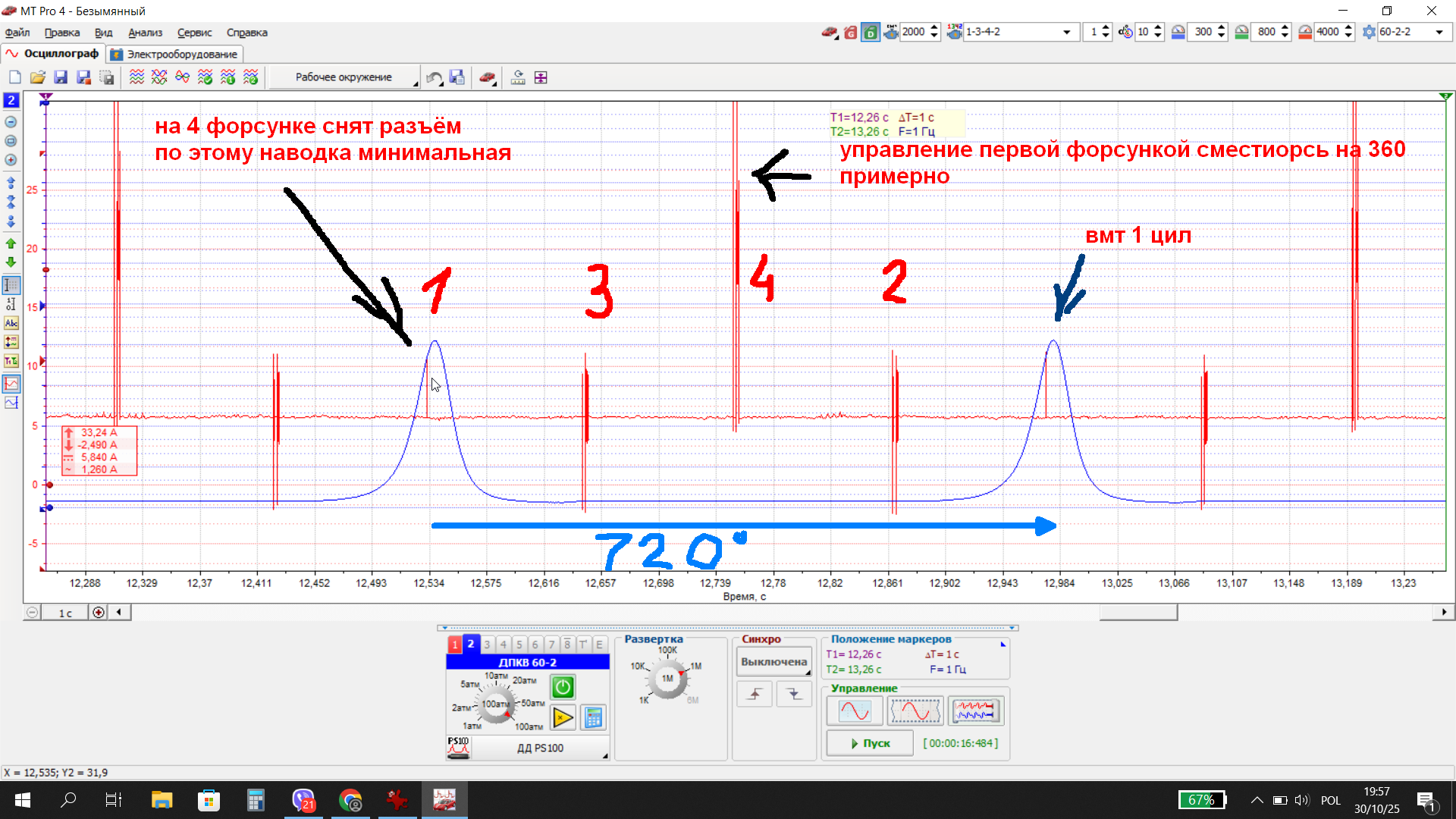Click the new file icon
The height and width of the screenshot is (819, 1456).
pos(15,77)
